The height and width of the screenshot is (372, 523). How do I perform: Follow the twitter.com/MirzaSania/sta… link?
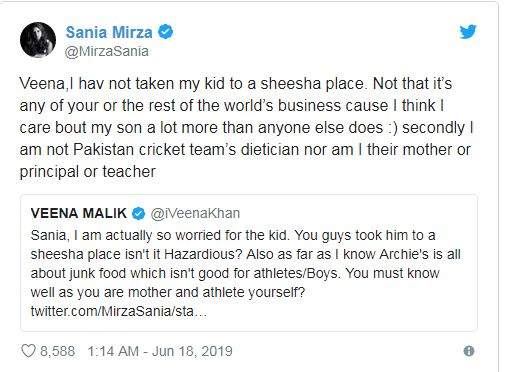pyautogui.click(x=119, y=311)
